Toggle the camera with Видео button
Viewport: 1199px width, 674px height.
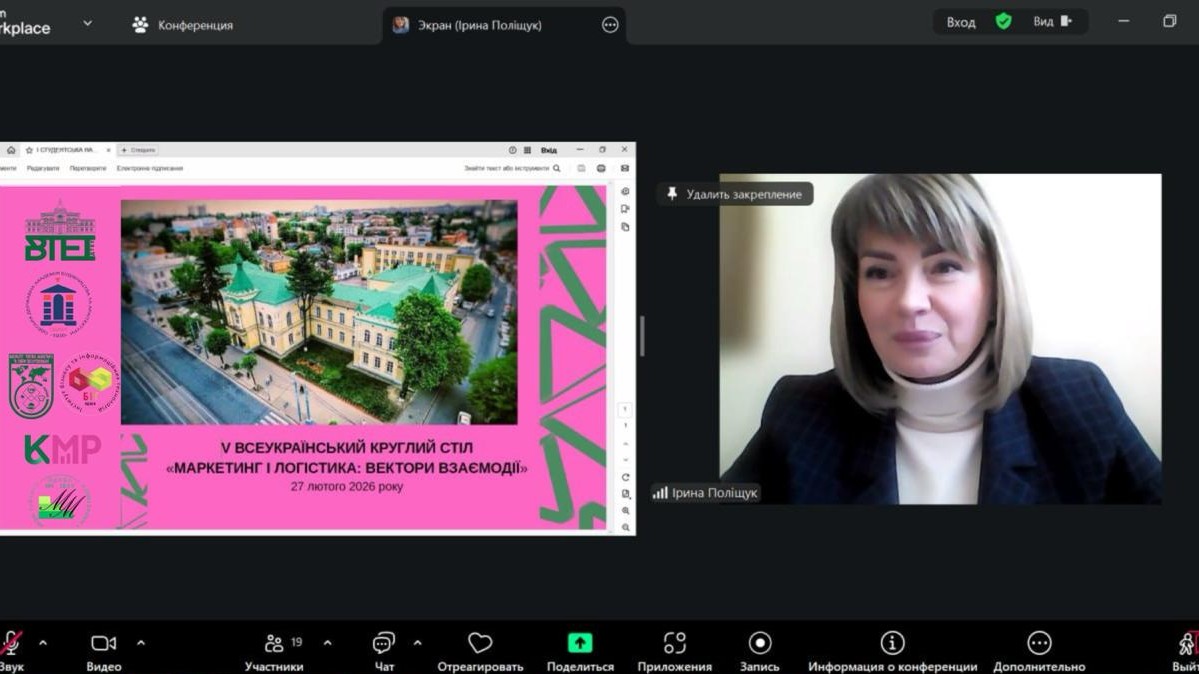(x=103, y=644)
